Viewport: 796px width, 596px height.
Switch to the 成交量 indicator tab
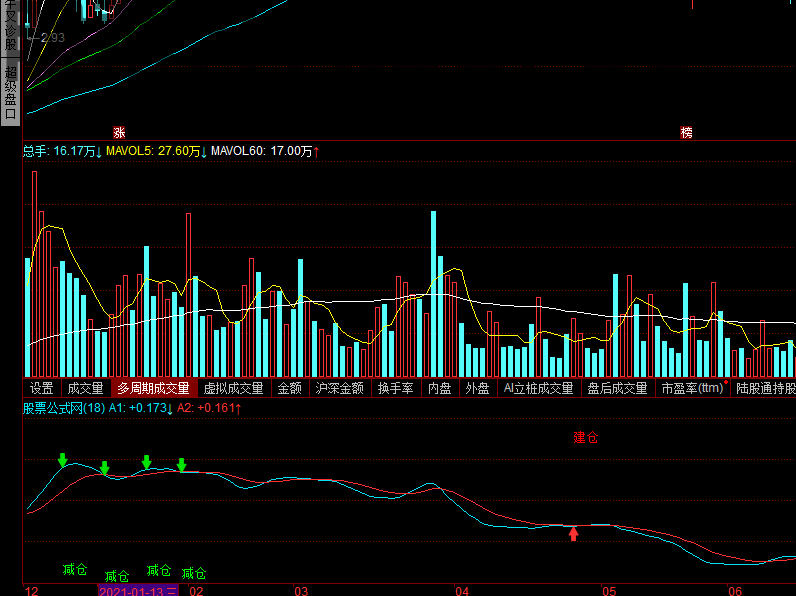(86, 388)
